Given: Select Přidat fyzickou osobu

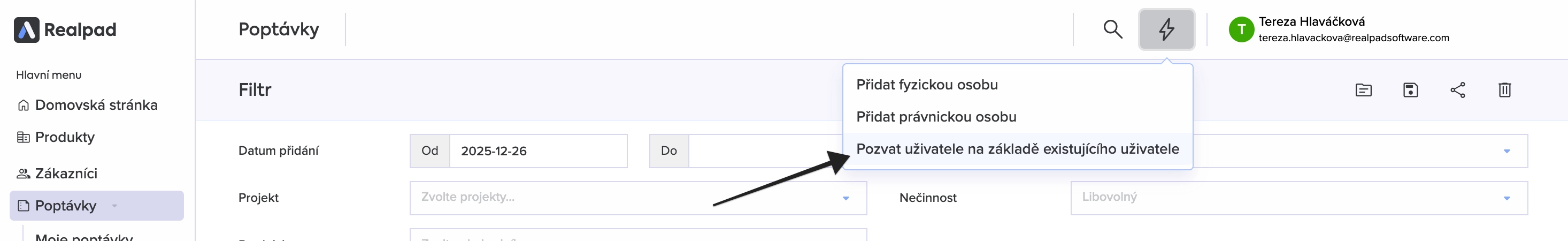Looking at the screenshot, I should tap(926, 85).
